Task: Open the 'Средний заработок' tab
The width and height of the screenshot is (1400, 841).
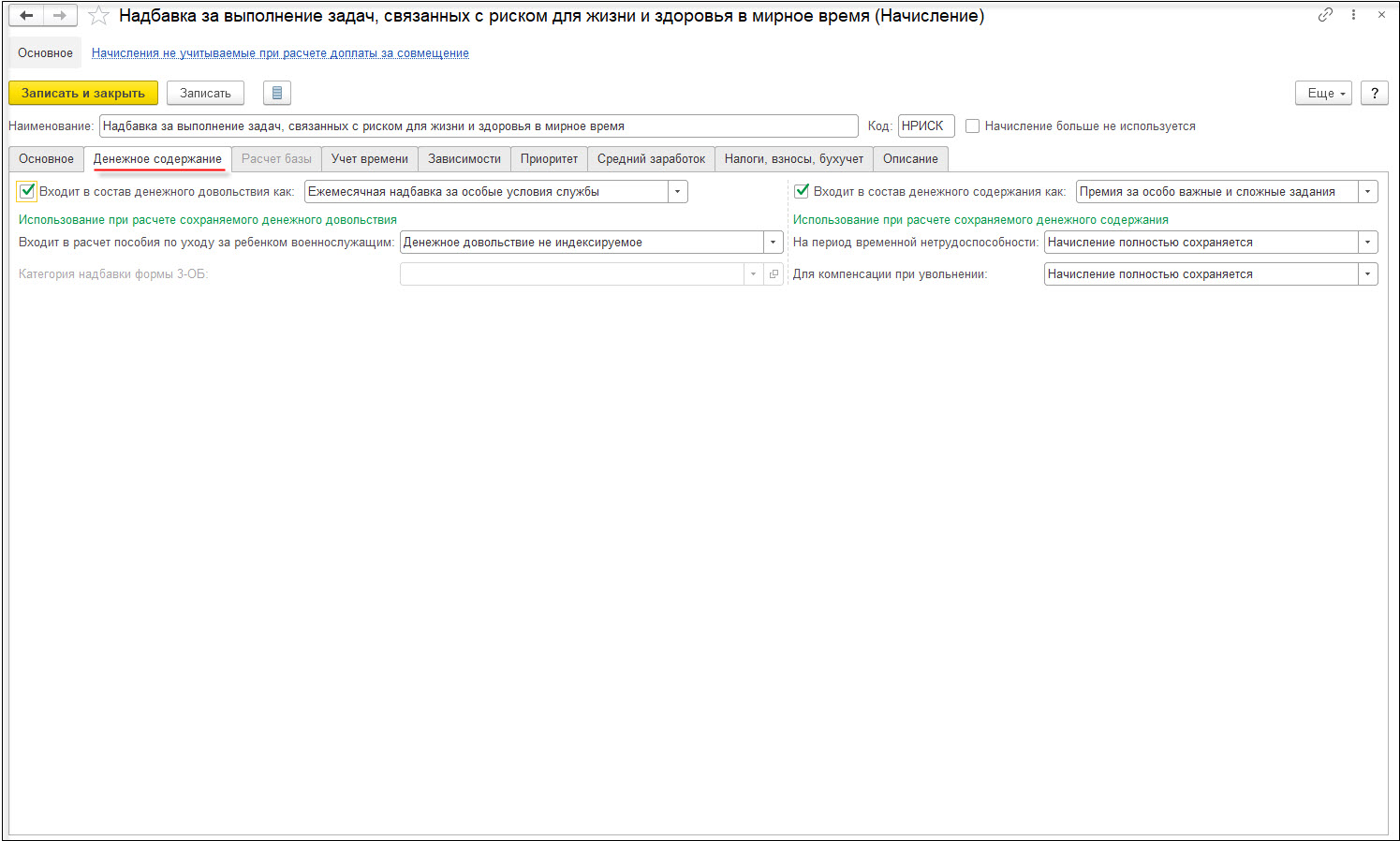Action: click(x=651, y=159)
